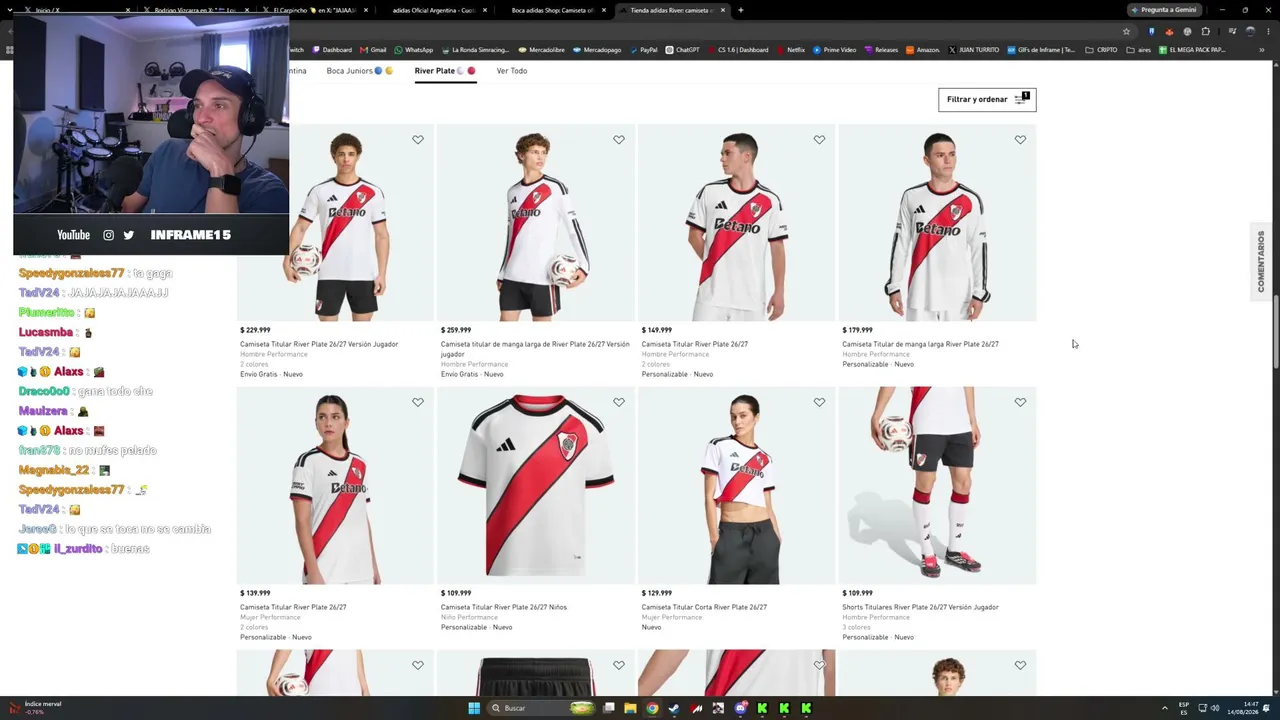Favorite the $259.999 long-sleeve jersey with the heart
This screenshot has width=1280, height=720.
pos(619,140)
